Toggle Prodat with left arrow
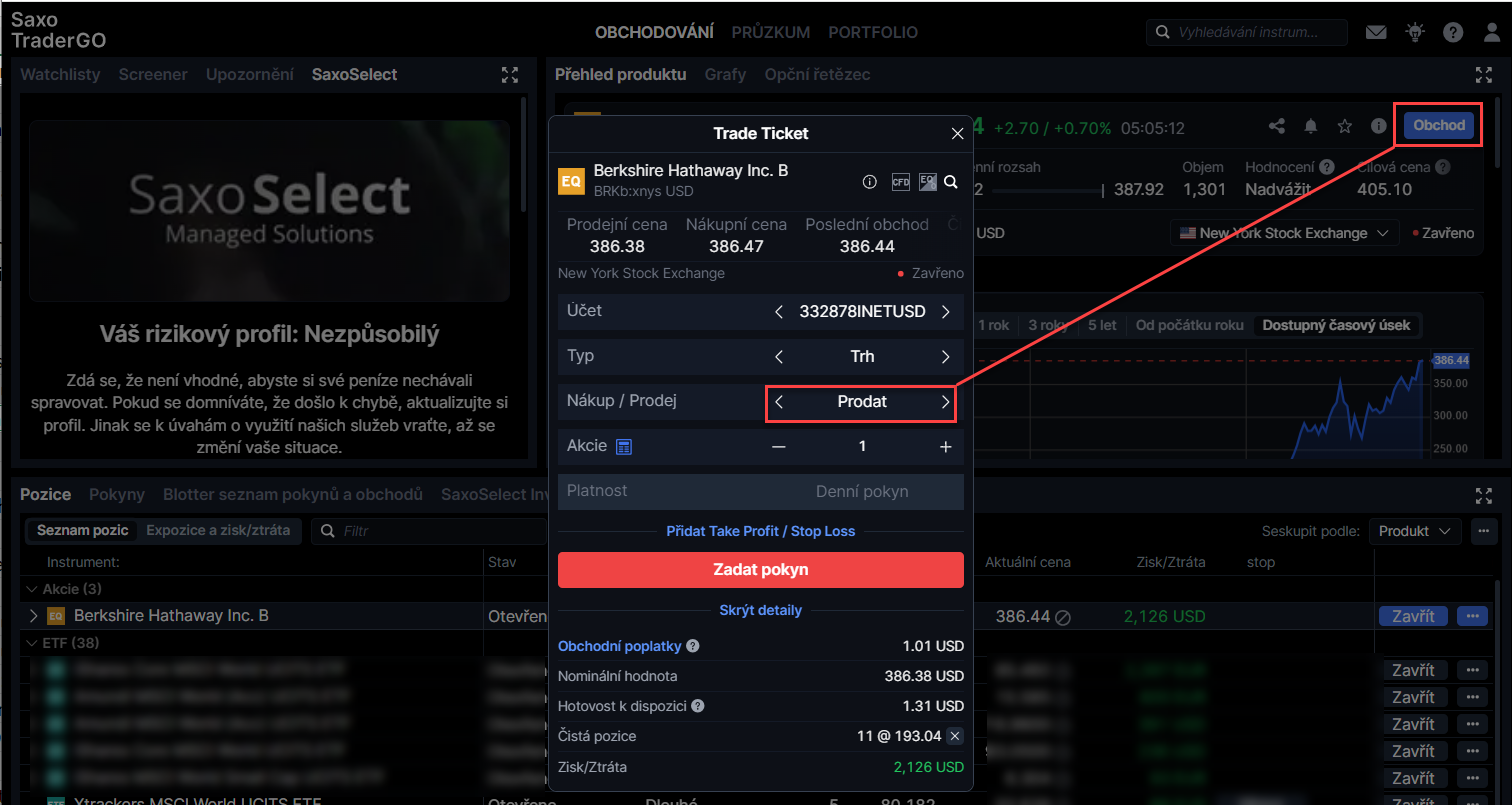 (x=779, y=402)
